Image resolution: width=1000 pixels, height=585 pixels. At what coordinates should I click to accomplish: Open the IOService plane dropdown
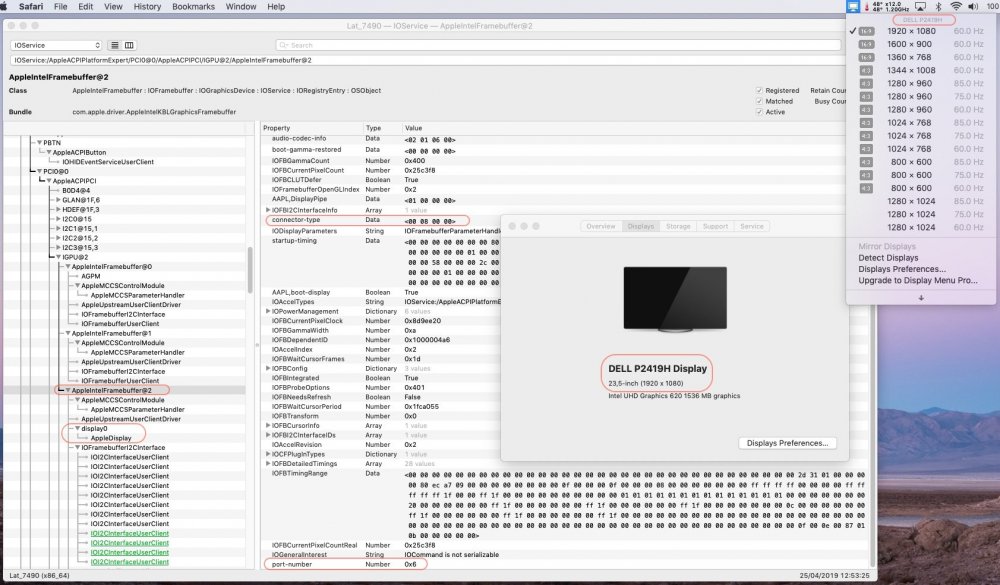[x=55, y=45]
